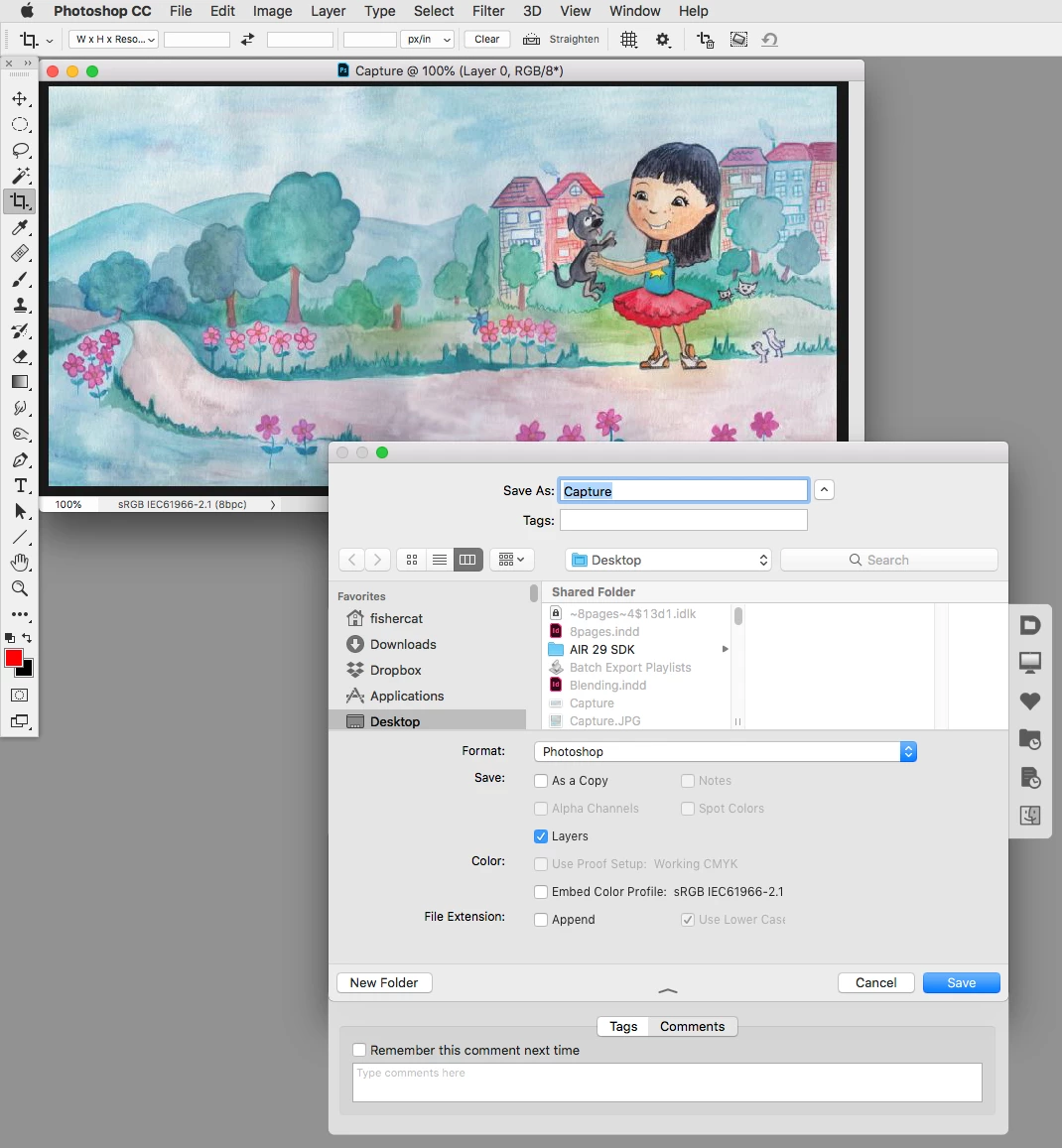Uncheck the Layers checkbox
The image size is (1062, 1148).
(x=541, y=836)
